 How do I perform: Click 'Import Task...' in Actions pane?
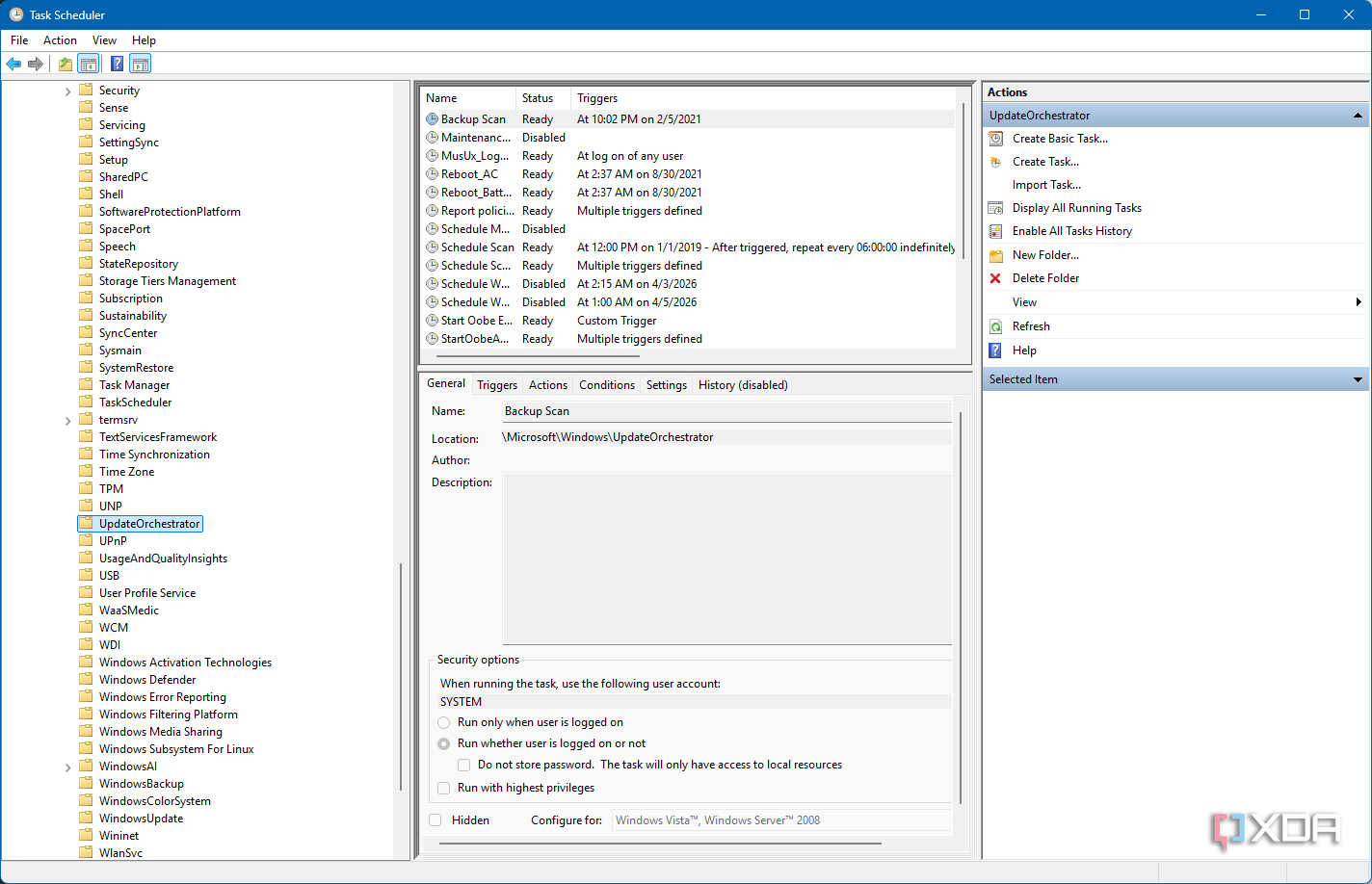[x=1046, y=185]
